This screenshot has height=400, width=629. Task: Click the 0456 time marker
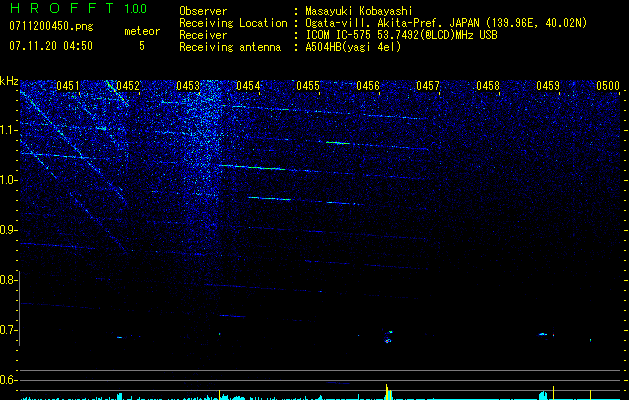pos(368,86)
